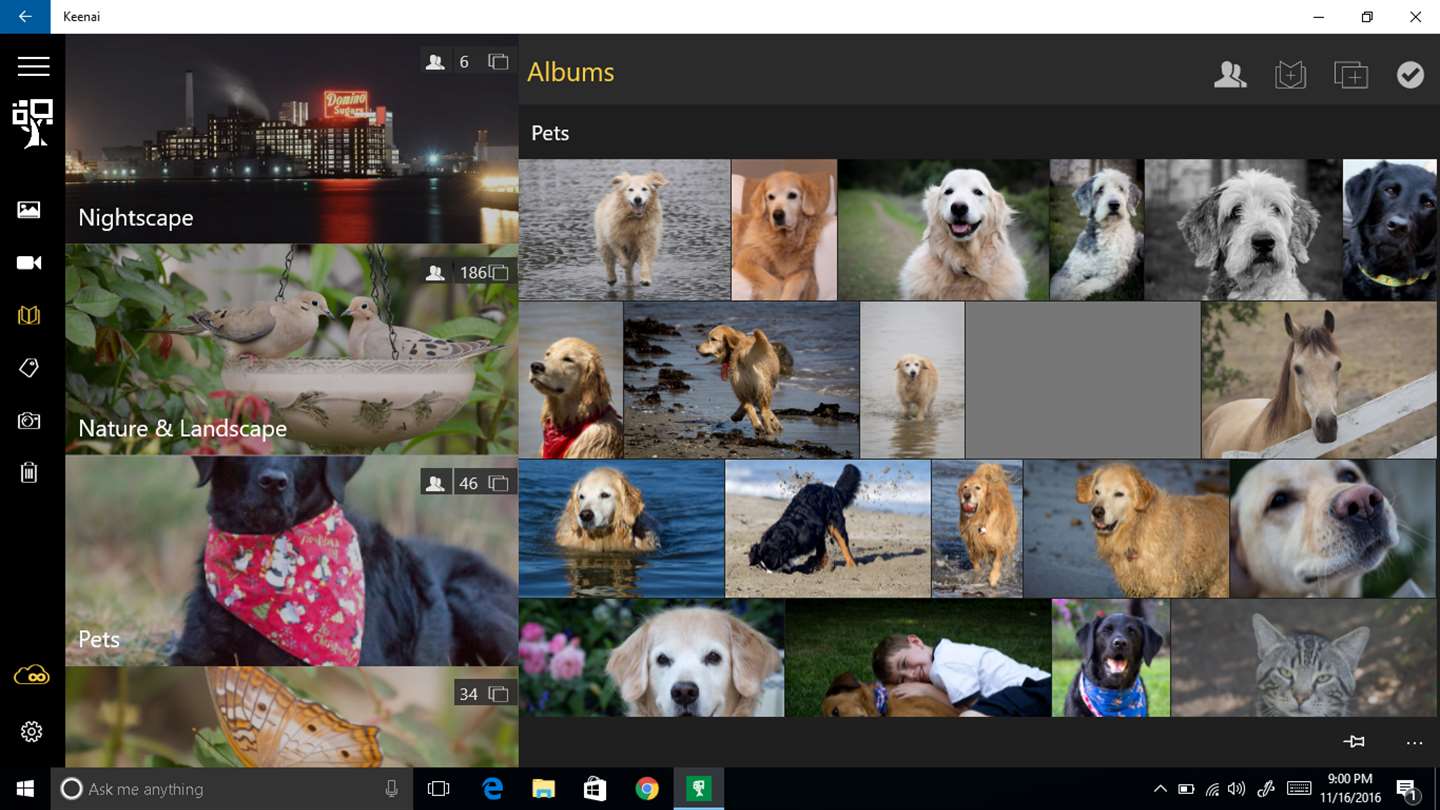Open the Nightscape album

(292, 139)
